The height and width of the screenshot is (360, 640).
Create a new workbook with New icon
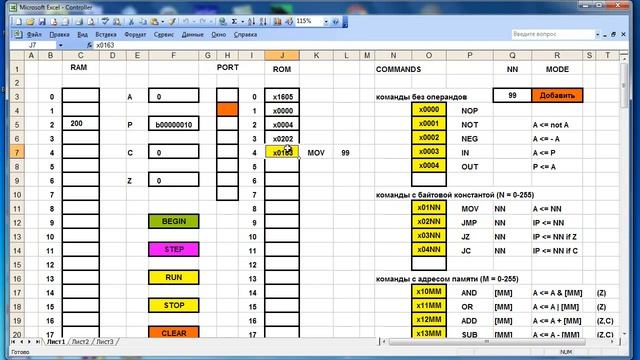19,22
